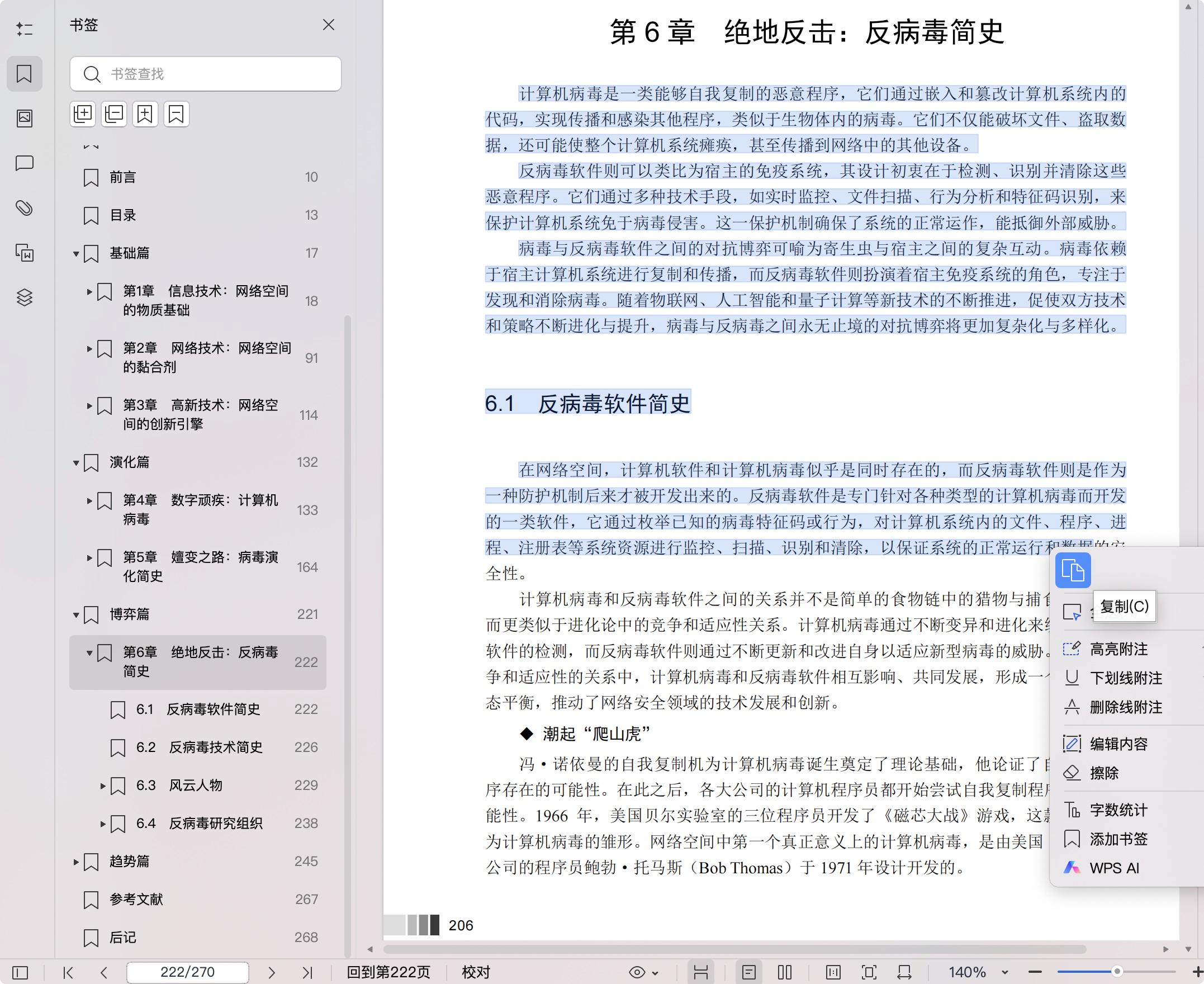The height and width of the screenshot is (984, 1204).
Task: Open the document convert panel icon
Action: click(x=25, y=253)
